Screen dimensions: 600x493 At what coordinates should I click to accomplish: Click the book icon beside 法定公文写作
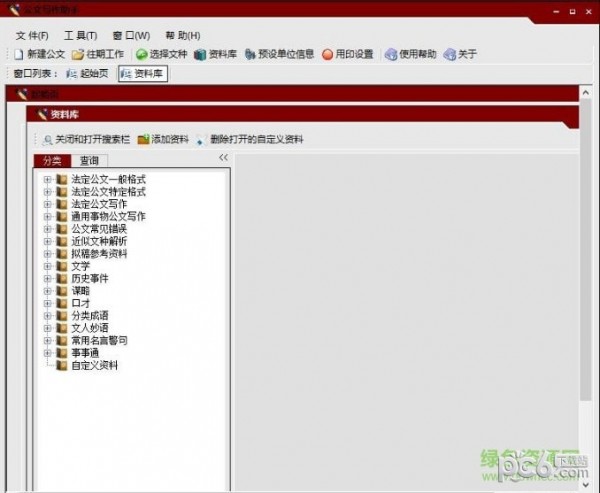click(62, 204)
